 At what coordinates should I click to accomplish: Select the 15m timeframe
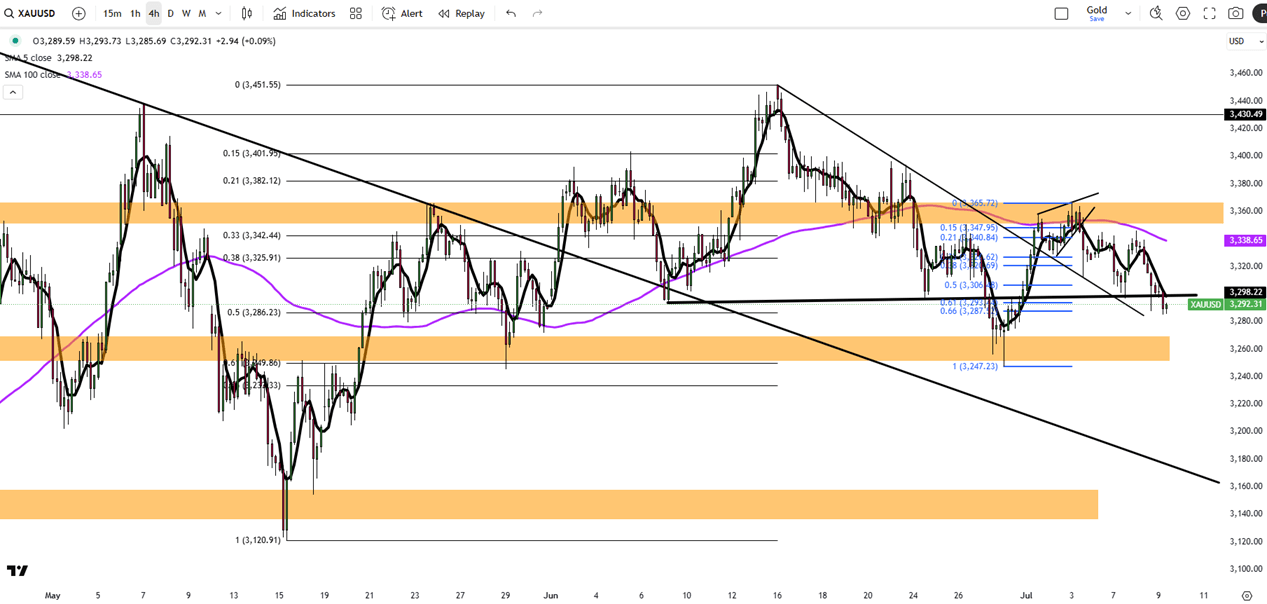[112, 13]
